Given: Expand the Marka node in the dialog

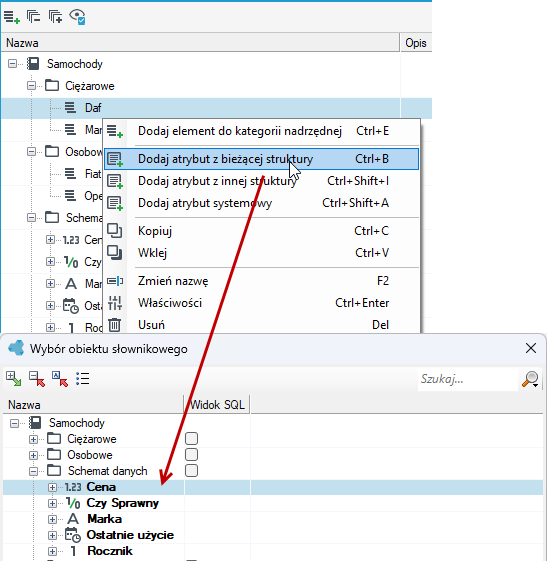Looking at the screenshot, I should coord(52,519).
